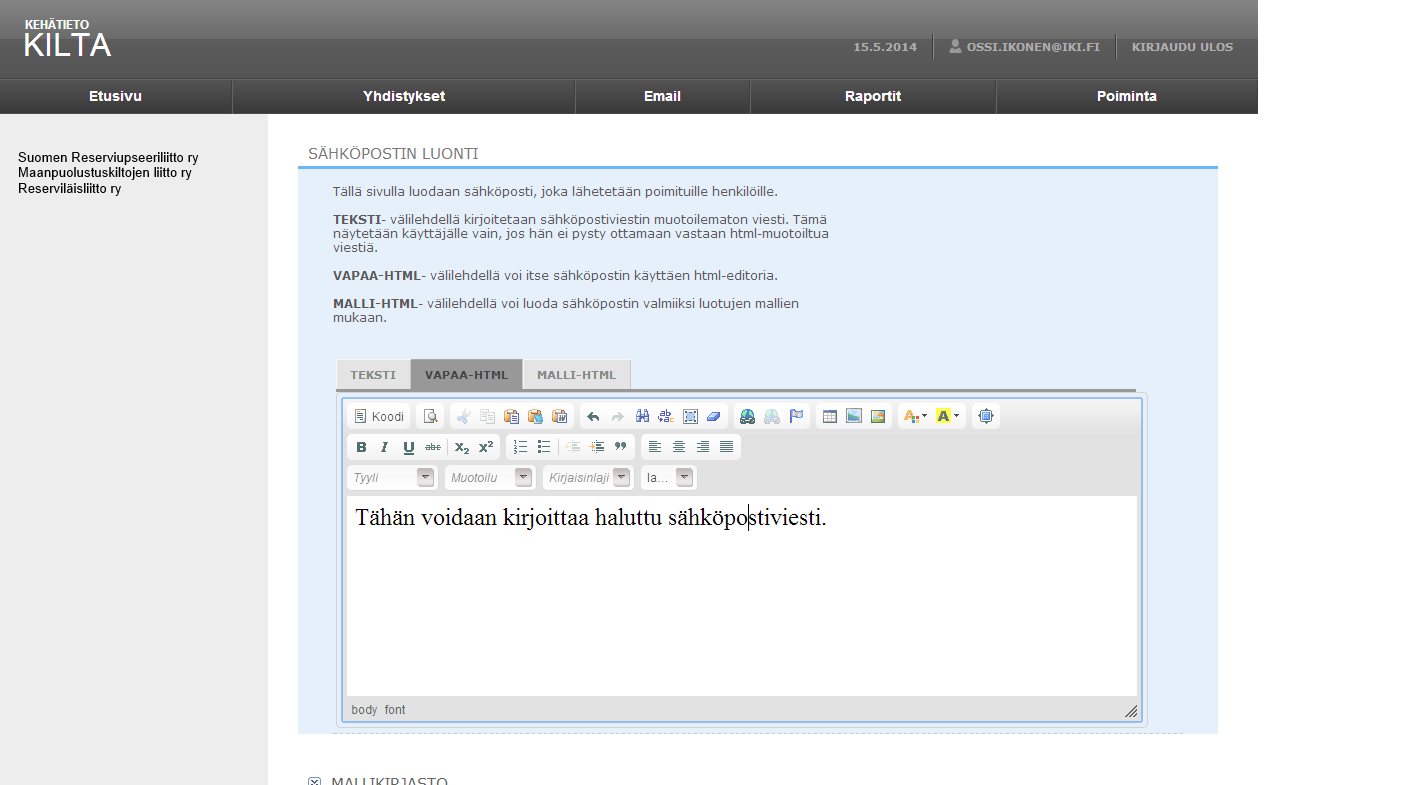Open the Etusivu menu item
The width and height of the screenshot is (1417, 785).
pos(115,96)
